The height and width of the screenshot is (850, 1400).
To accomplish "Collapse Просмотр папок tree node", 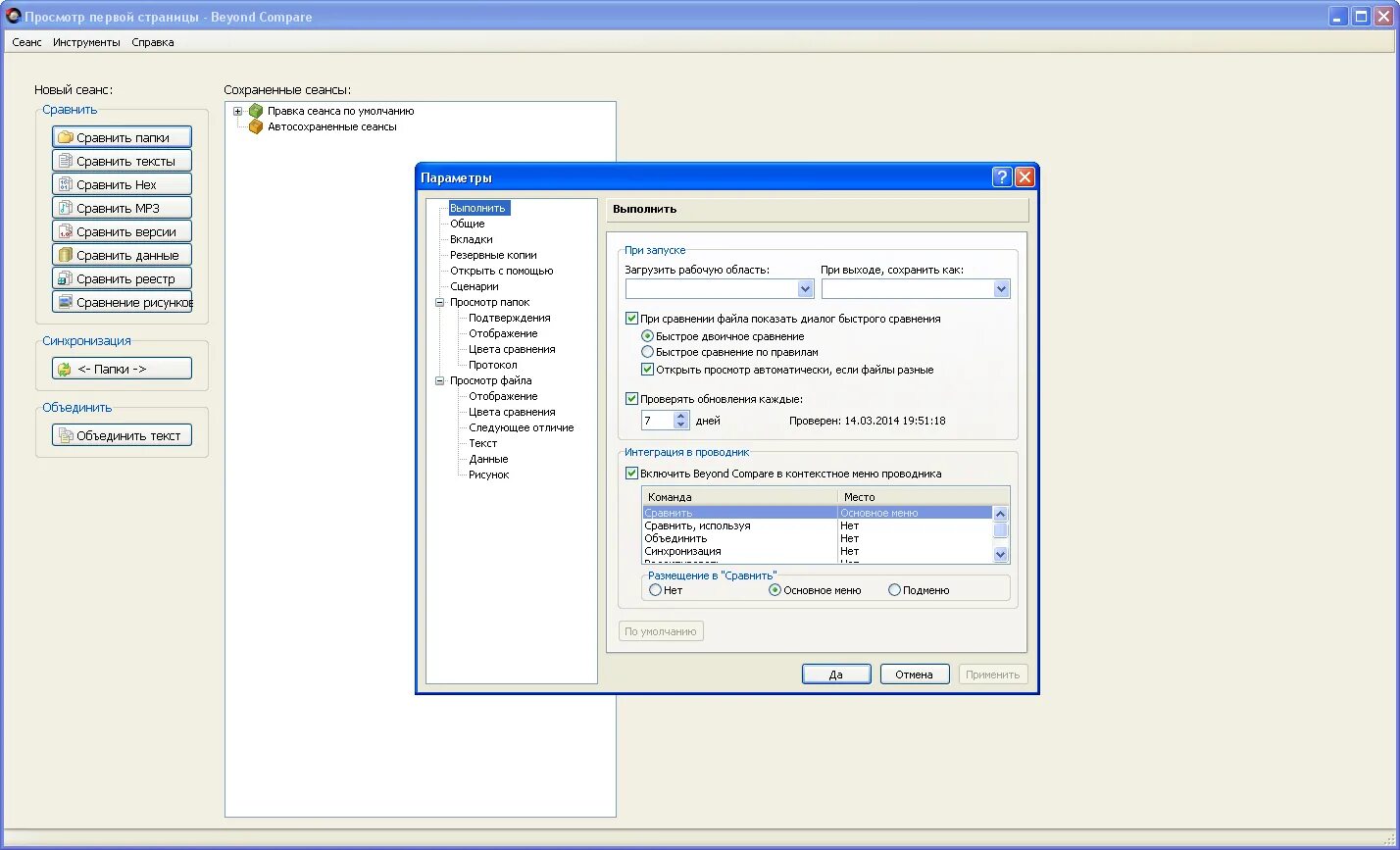I will pyautogui.click(x=440, y=302).
